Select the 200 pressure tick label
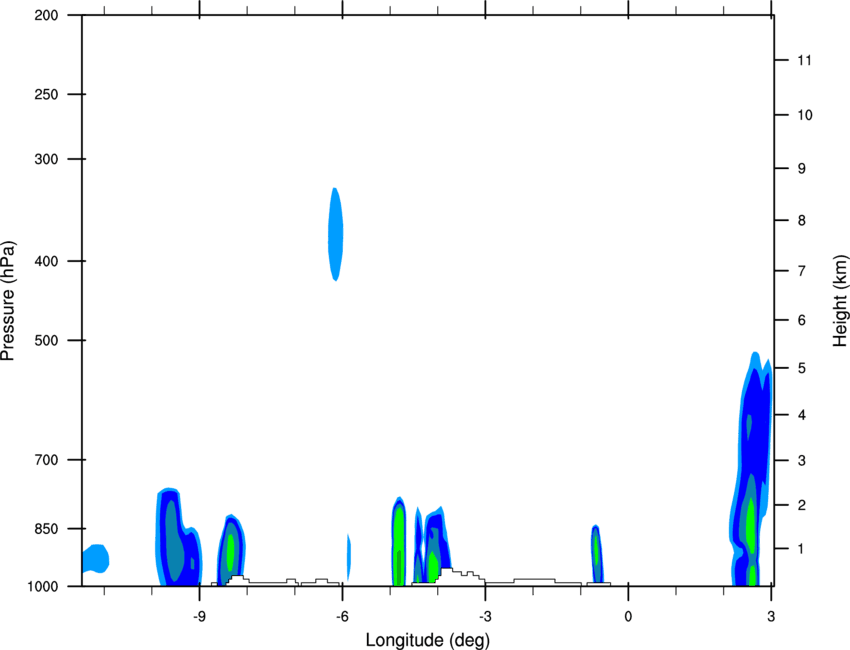Viewport: 850px width, 650px height. [46, 15]
